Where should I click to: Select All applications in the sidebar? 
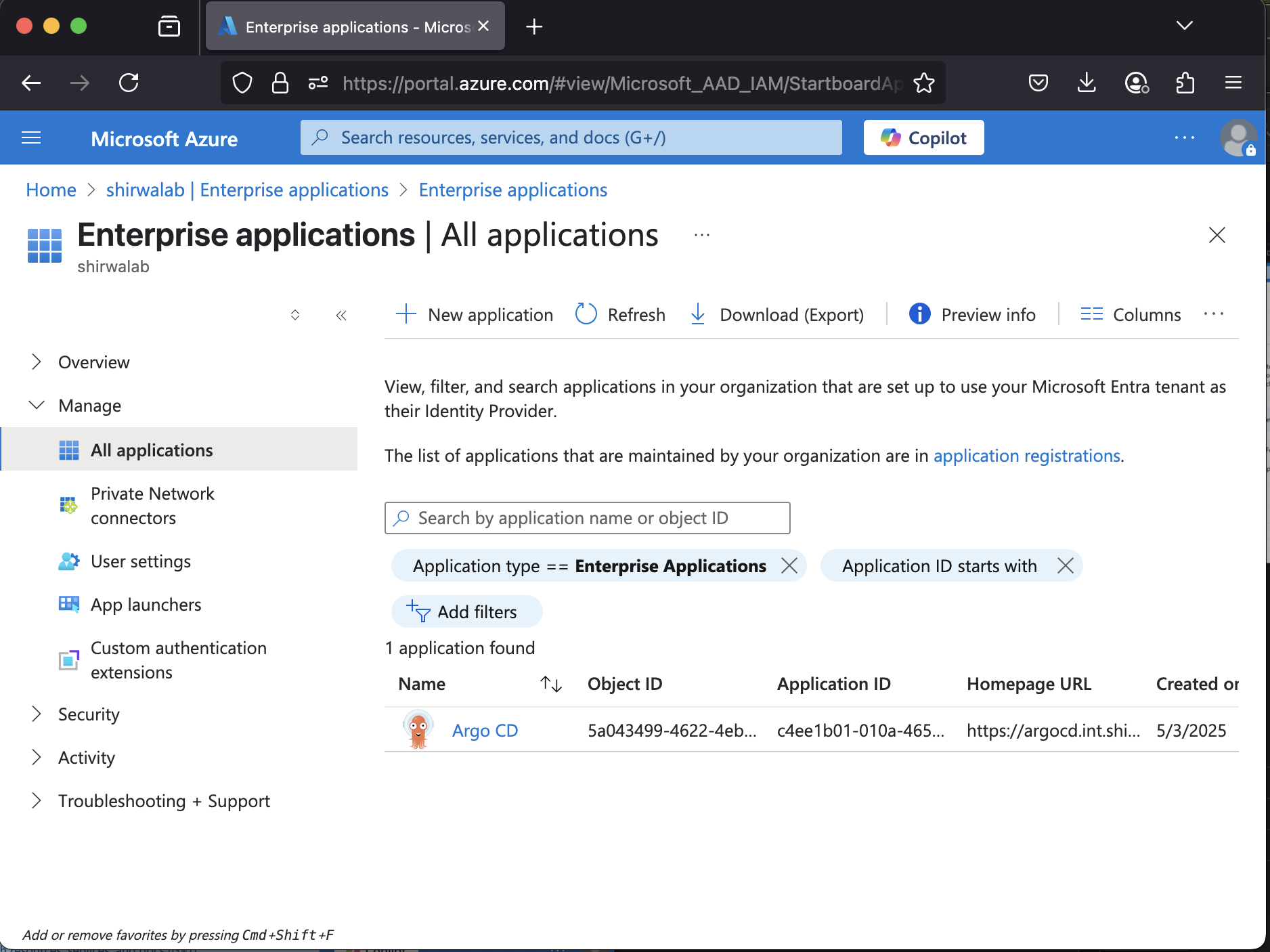click(179, 450)
